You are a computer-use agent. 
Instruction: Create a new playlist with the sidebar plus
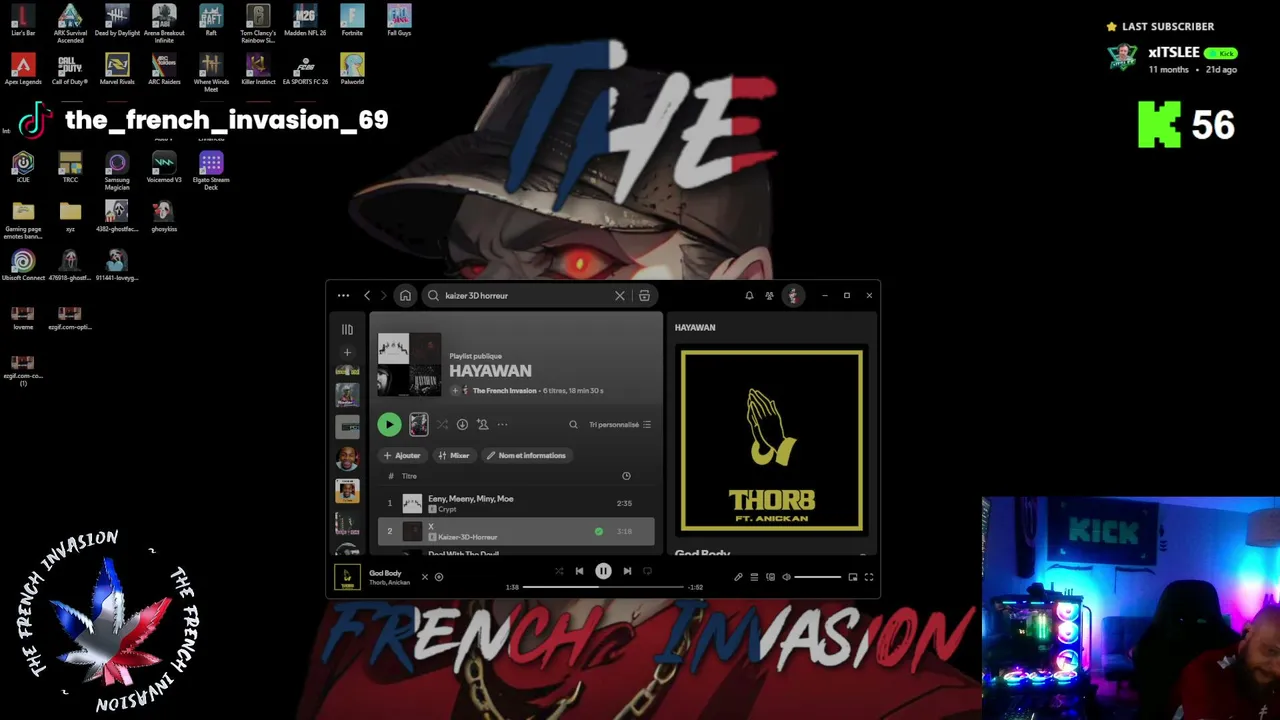(x=347, y=352)
